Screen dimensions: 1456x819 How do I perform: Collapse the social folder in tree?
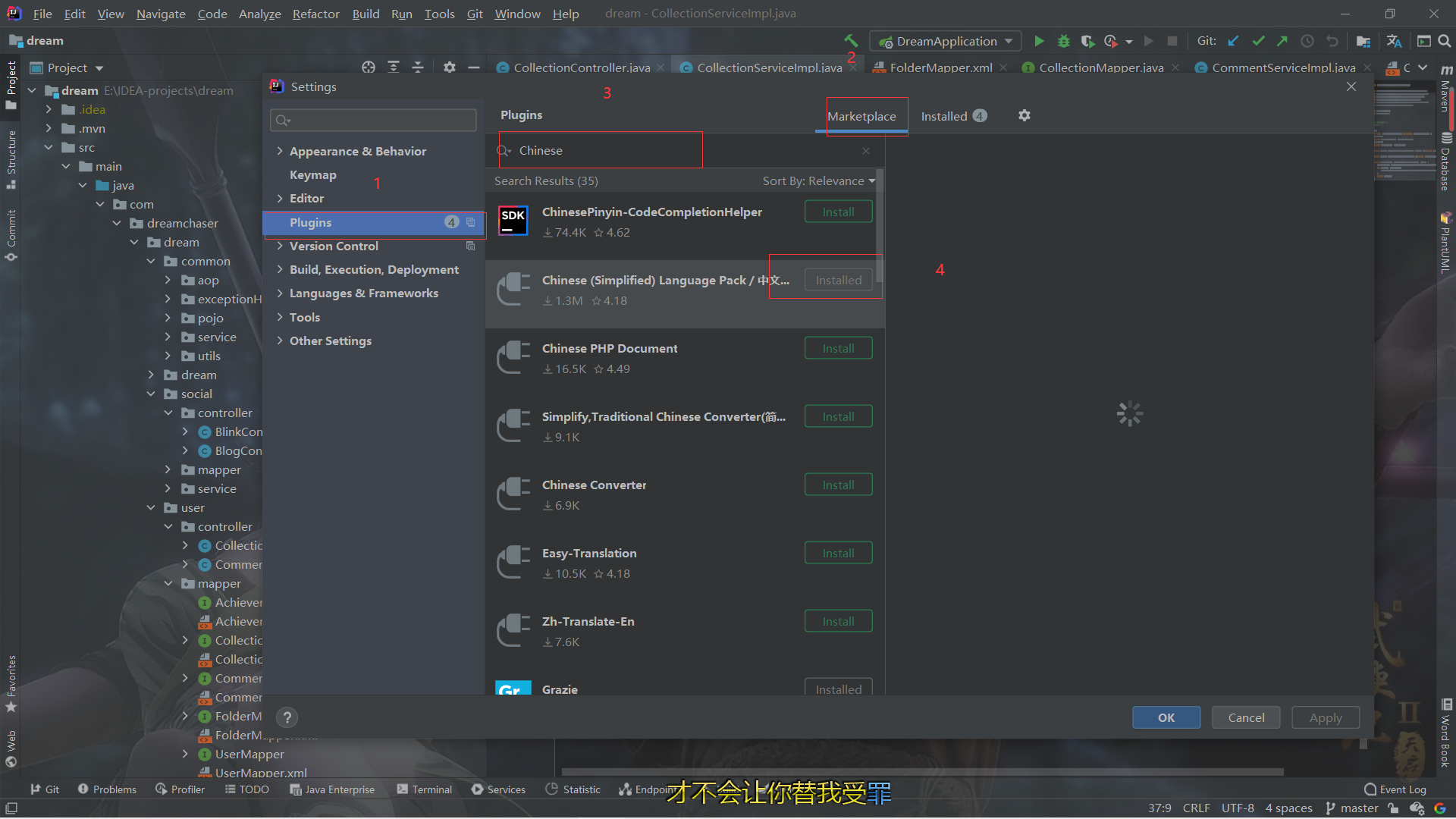point(151,394)
